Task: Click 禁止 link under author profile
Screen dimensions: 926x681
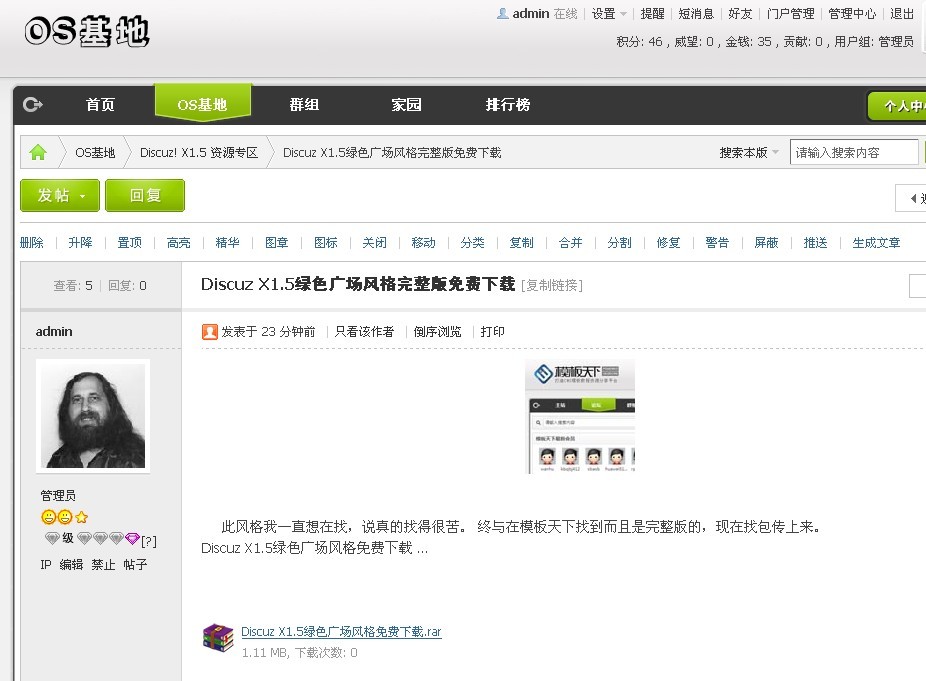Action: (103, 565)
